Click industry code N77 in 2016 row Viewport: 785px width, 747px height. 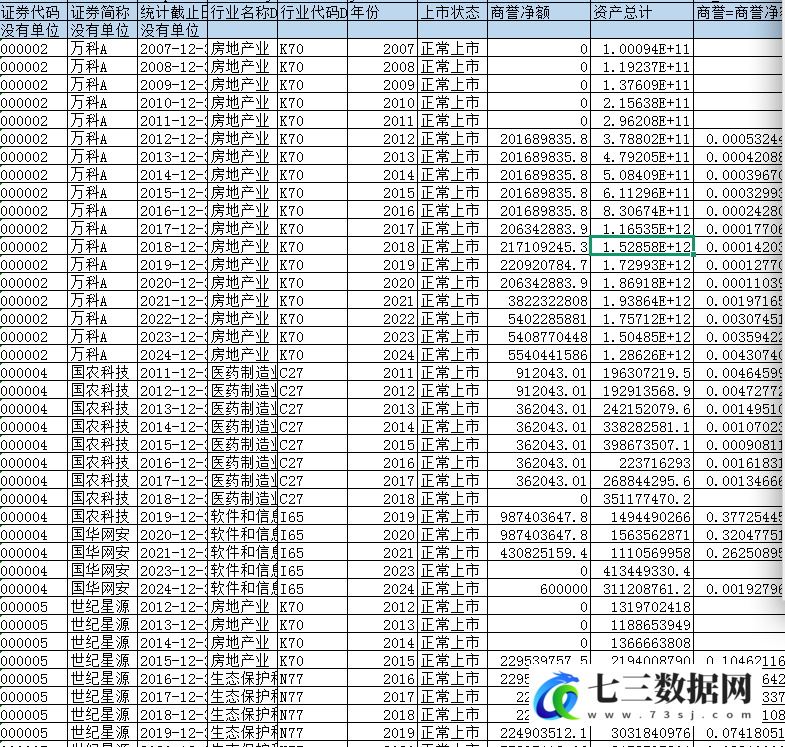312,679
